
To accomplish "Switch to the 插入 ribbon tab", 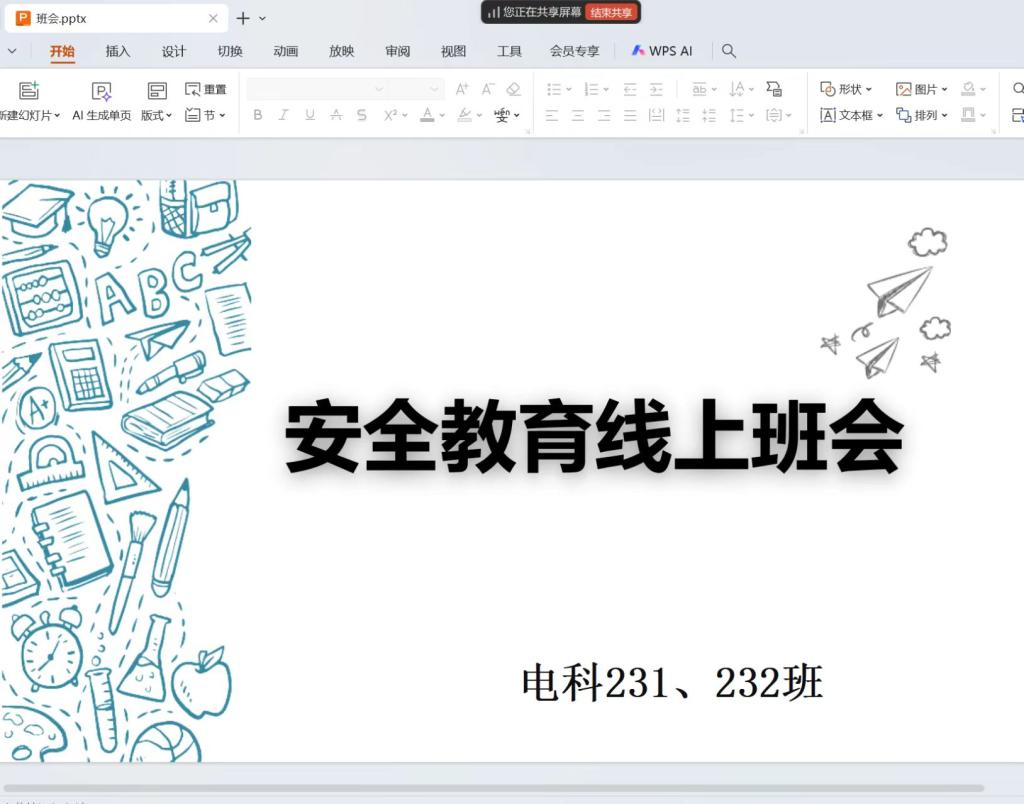I will (x=118, y=51).
